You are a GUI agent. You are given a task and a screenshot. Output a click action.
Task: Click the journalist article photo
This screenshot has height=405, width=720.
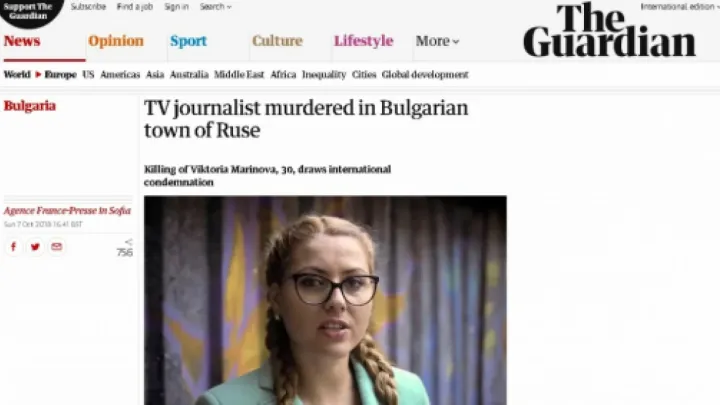tap(325, 300)
